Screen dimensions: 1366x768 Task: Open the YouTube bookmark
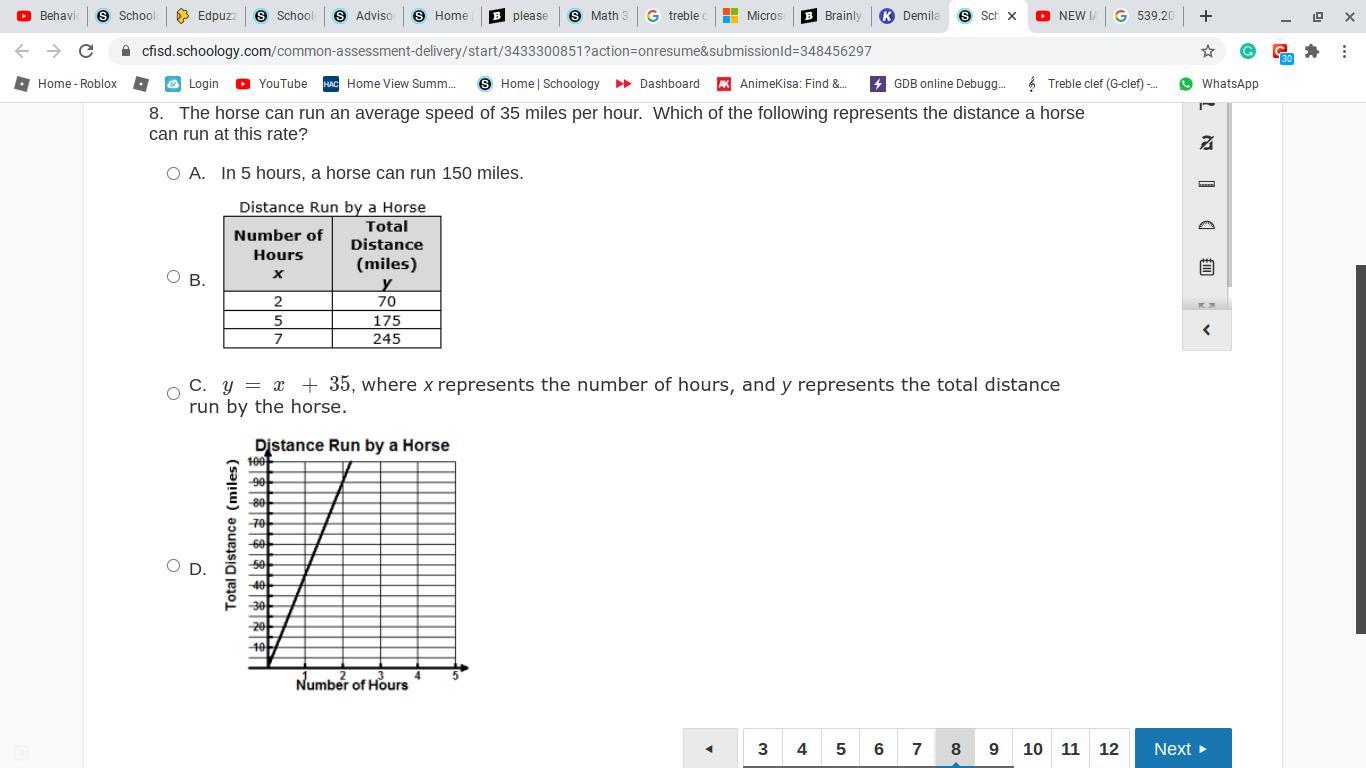271,84
